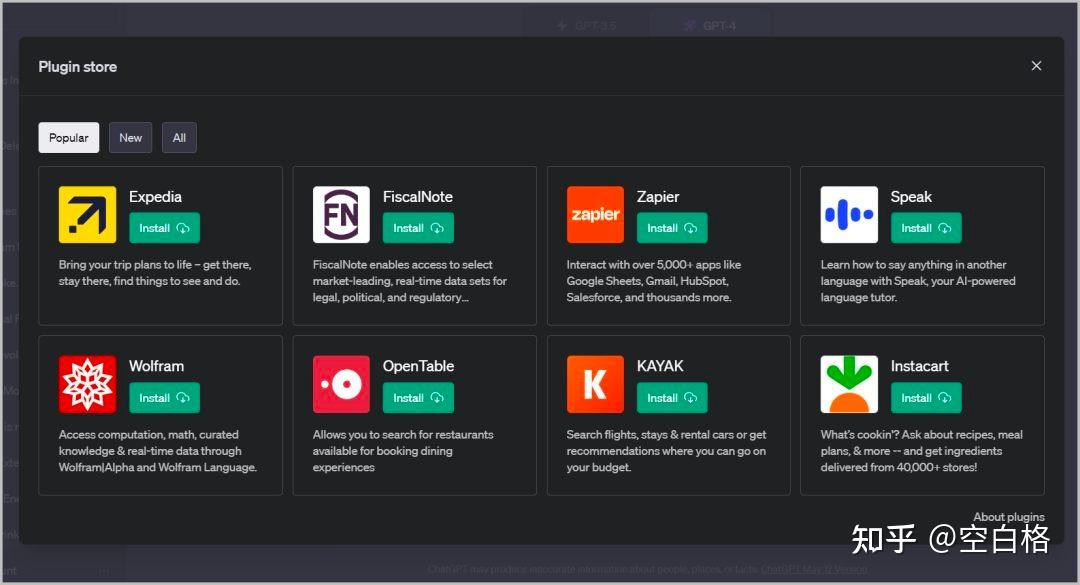Click the Speak plugin logo icon
The image size is (1080, 585).
coord(849,214)
